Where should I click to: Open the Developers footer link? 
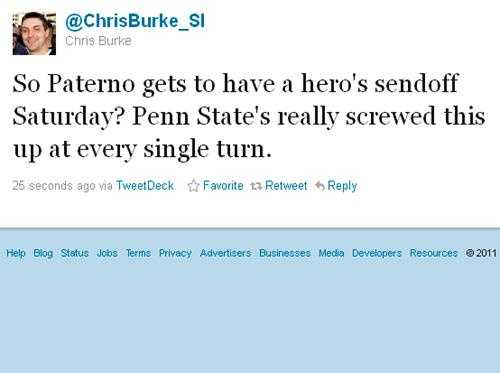pyautogui.click(x=377, y=253)
